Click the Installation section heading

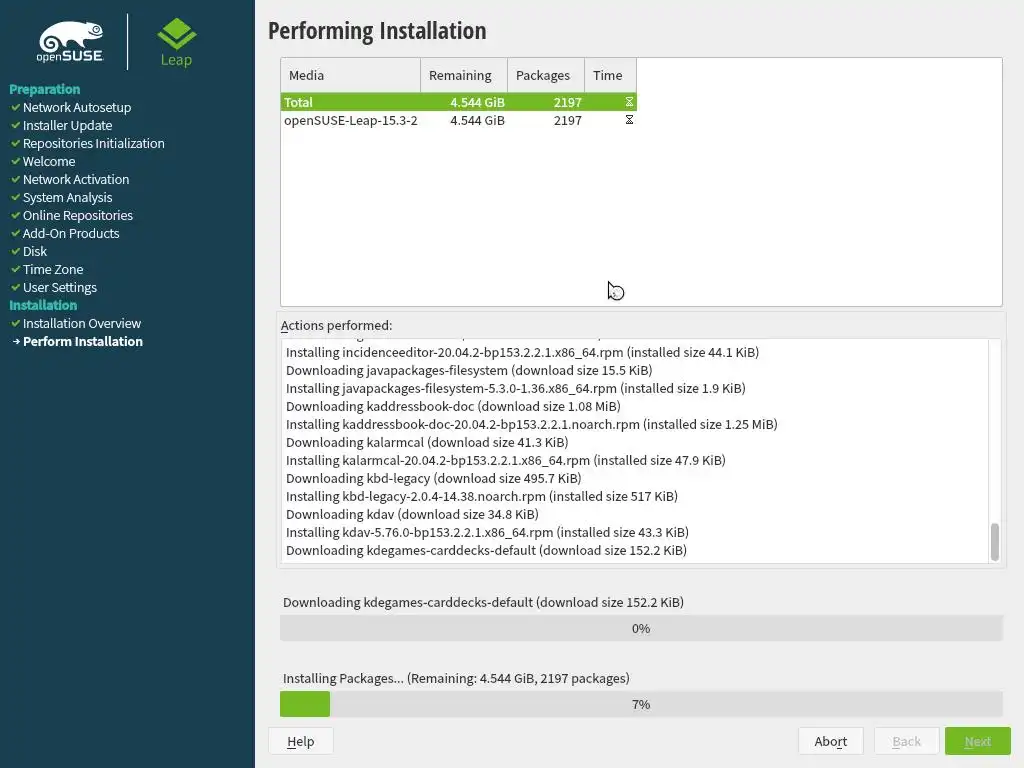43,305
